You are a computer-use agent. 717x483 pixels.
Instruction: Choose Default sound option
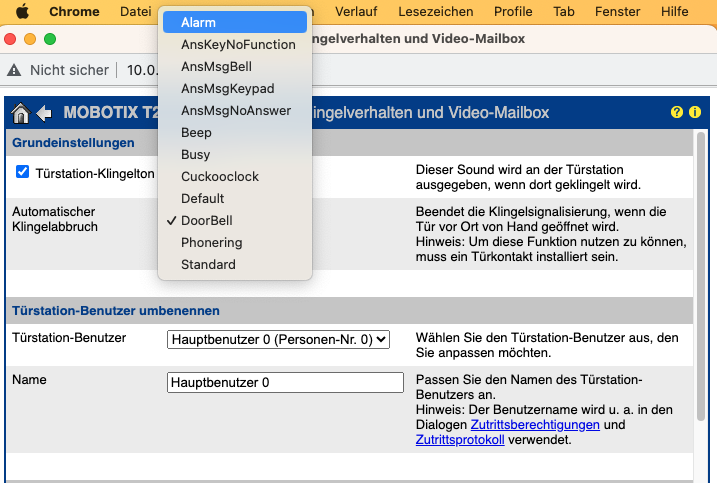pyautogui.click(x=235, y=198)
